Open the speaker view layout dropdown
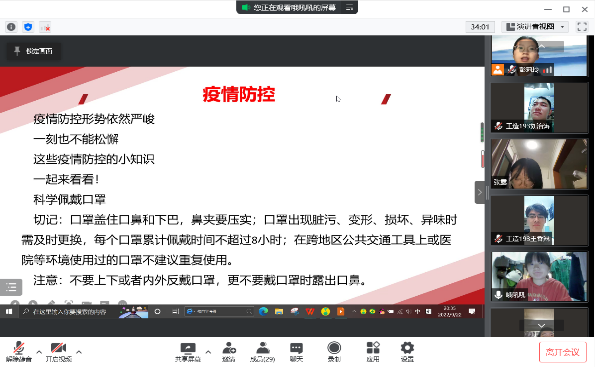595x367 pixels. point(535,27)
